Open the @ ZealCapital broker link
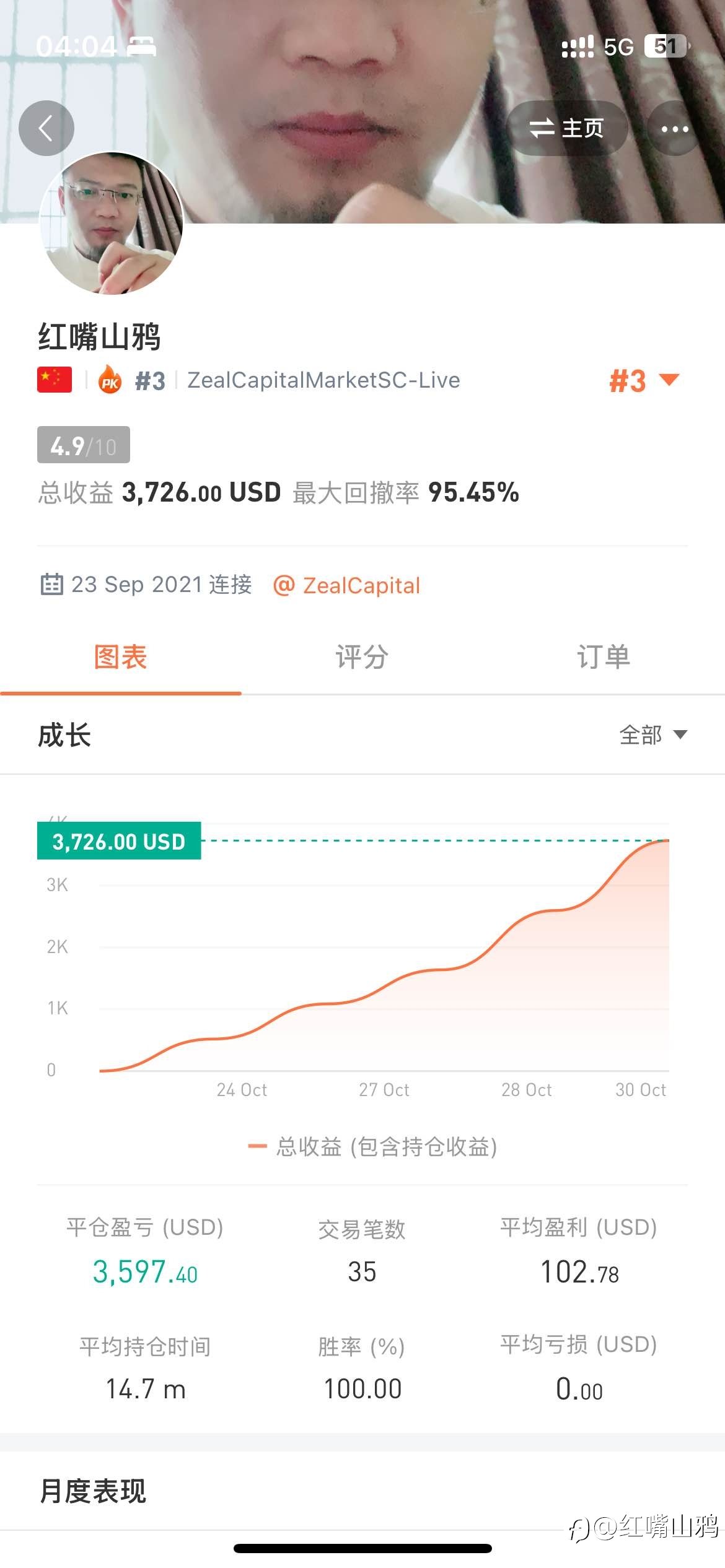Screen dimensions: 725x1568 [347, 585]
